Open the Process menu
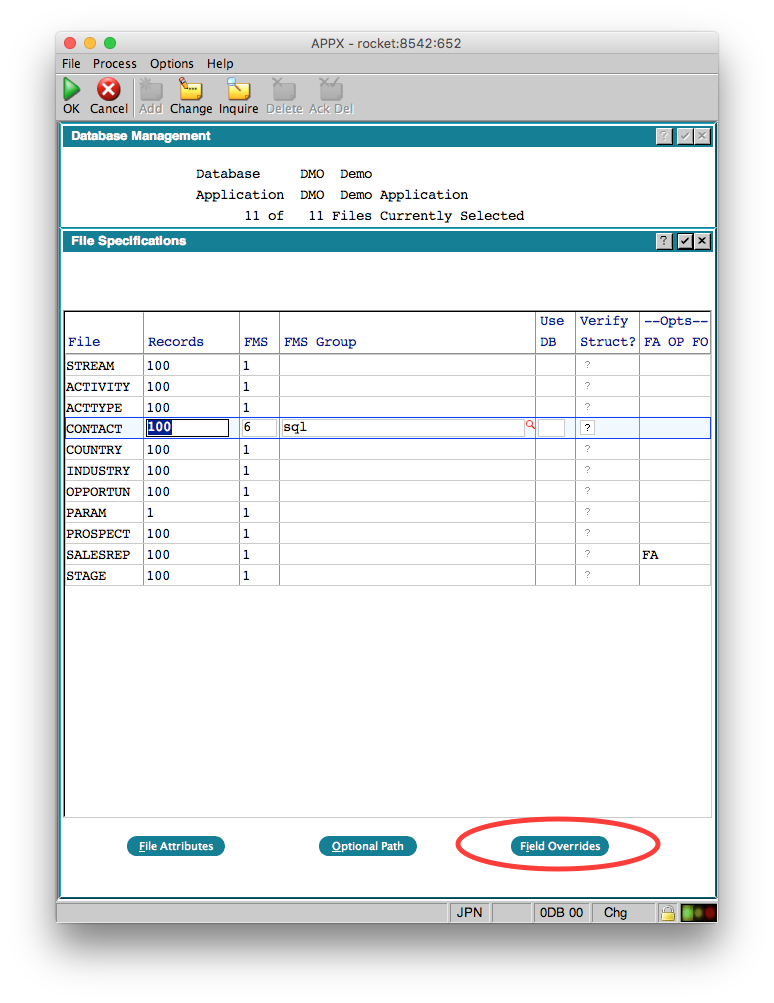The width and height of the screenshot is (774, 1003). (x=115, y=63)
